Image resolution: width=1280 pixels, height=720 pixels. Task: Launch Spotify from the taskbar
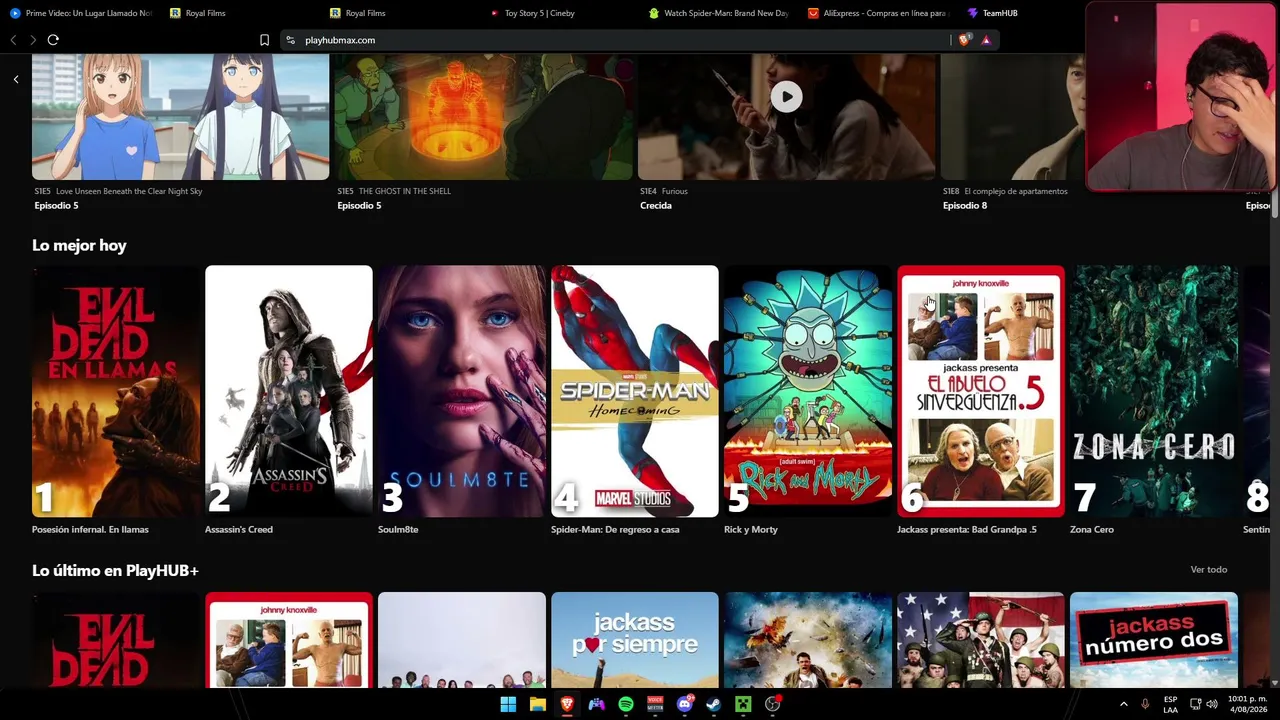click(x=626, y=704)
